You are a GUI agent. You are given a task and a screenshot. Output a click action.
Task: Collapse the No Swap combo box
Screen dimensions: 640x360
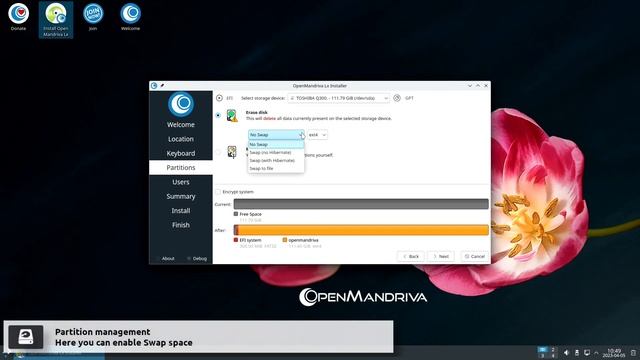[276, 135]
